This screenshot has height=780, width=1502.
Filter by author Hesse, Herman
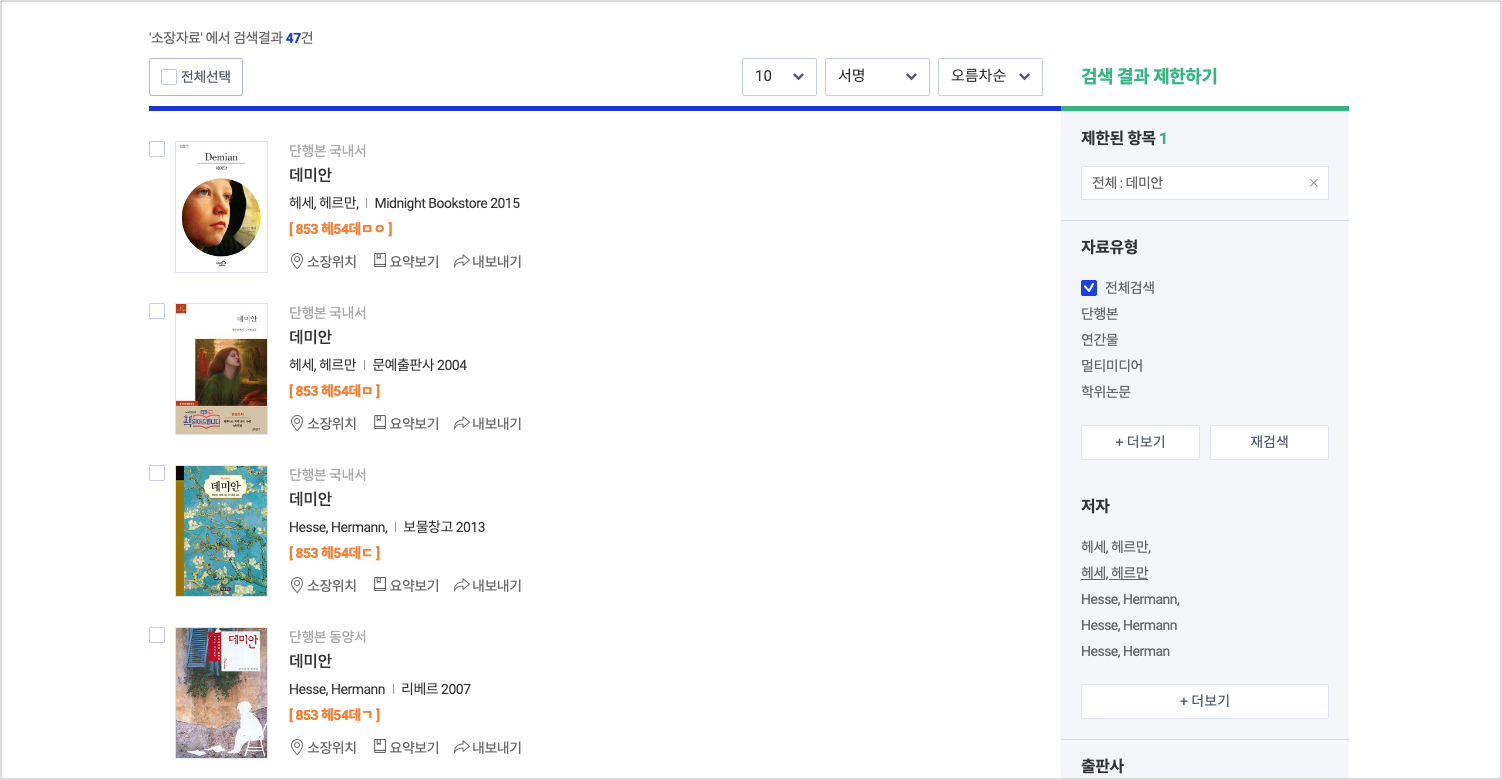pos(1125,651)
